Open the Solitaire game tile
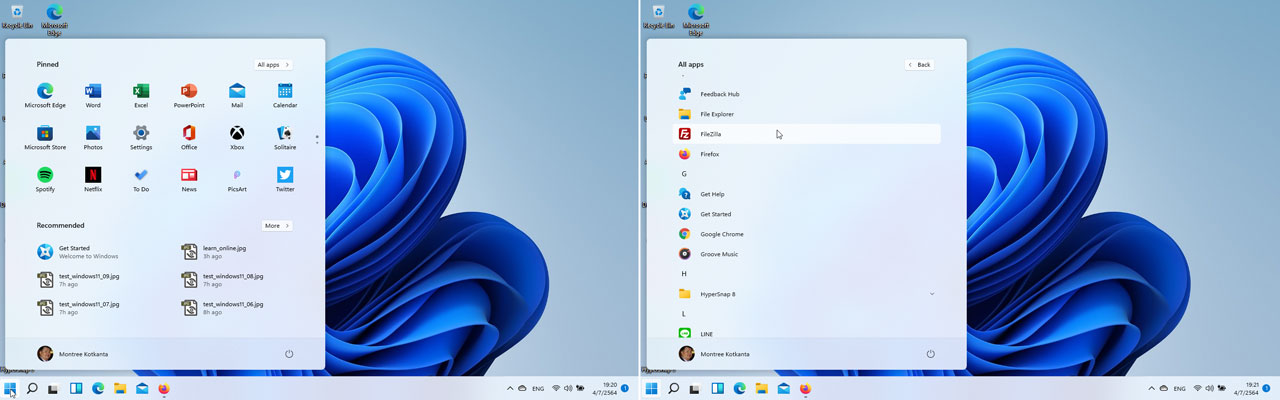 285,138
